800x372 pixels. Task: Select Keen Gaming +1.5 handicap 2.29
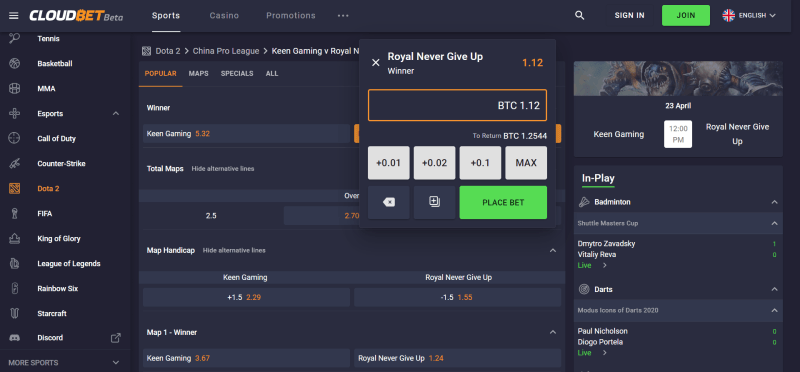(x=246, y=297)
